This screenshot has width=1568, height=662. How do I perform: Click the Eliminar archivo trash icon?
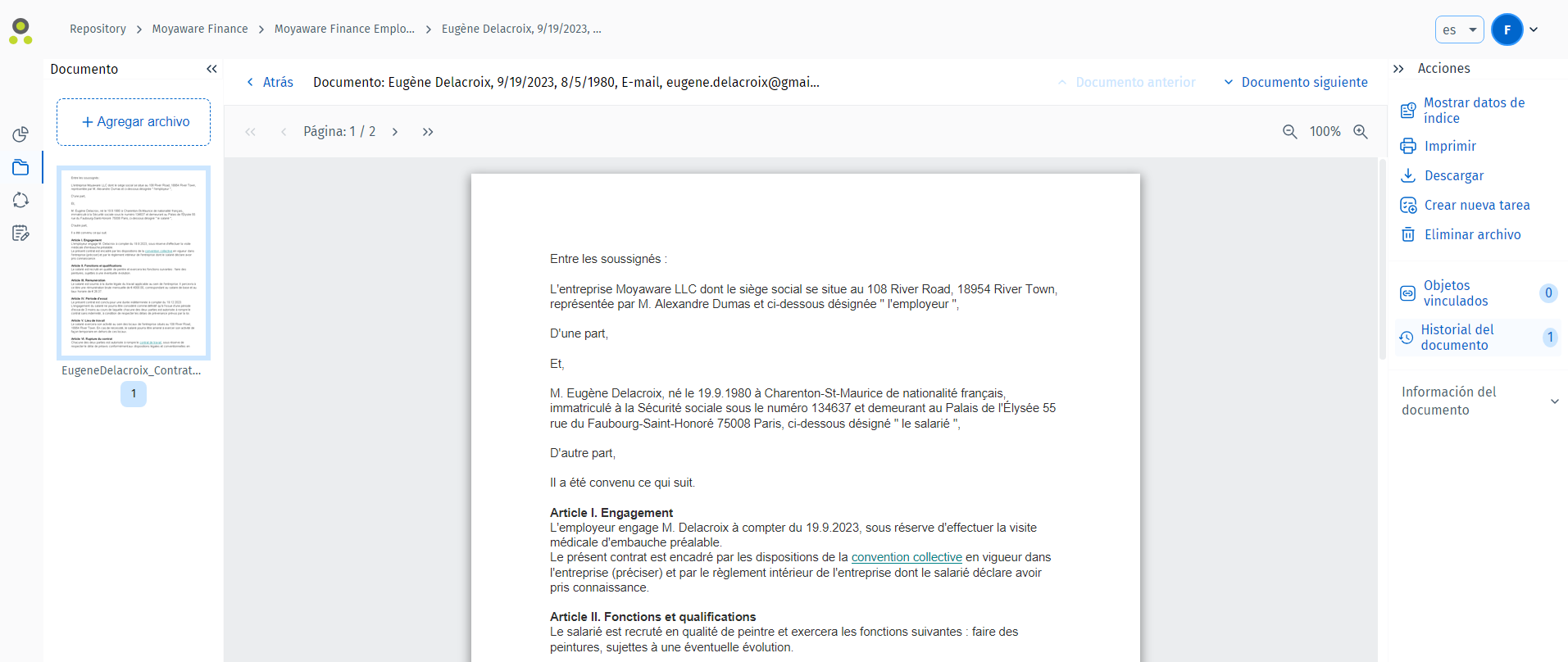click(x=1408, y=234)
